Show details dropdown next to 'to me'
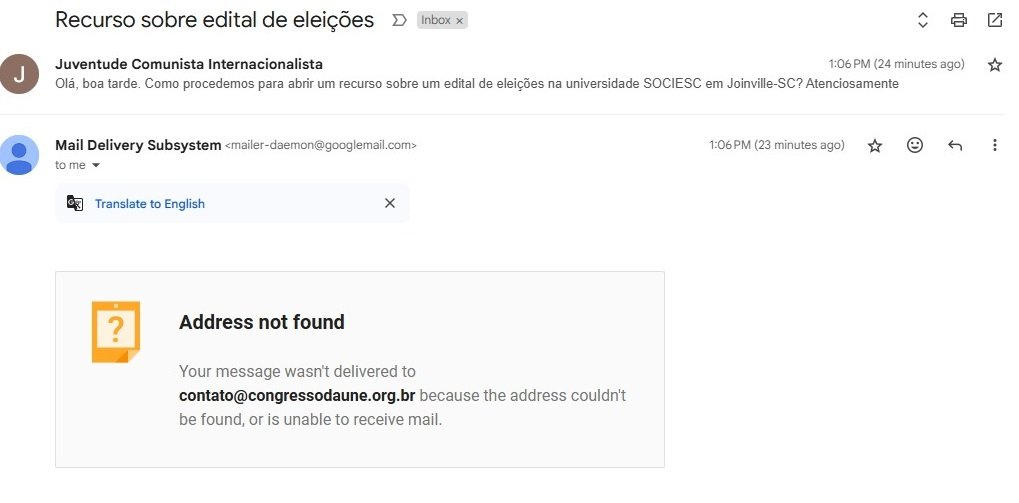The image size is (1019, 503). point(96,166)
